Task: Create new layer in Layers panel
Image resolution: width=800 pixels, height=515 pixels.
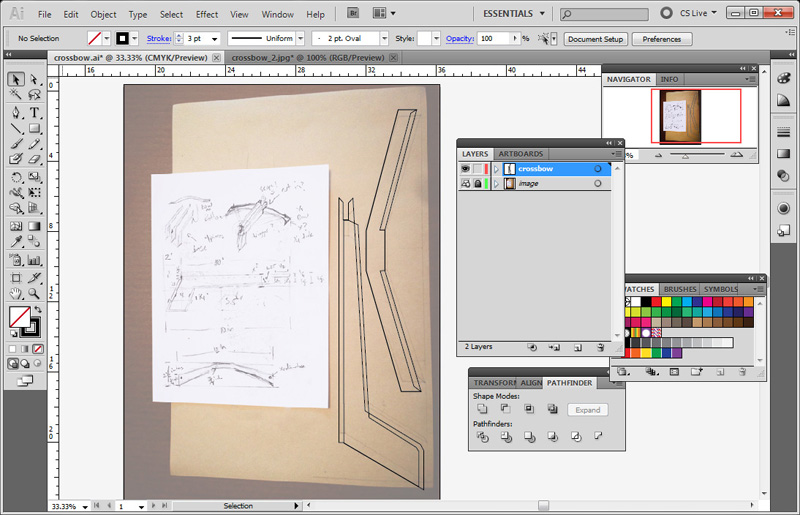Action: click(x=578, y=347)
